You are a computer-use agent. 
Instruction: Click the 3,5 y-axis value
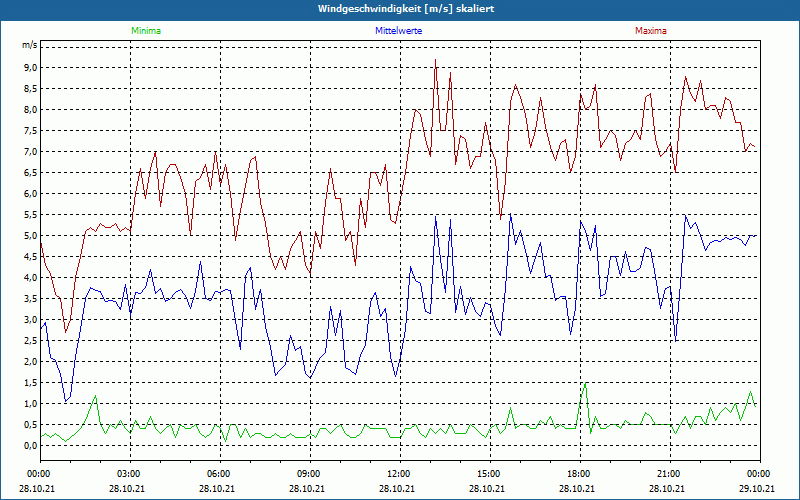click(x=30, y=298)
